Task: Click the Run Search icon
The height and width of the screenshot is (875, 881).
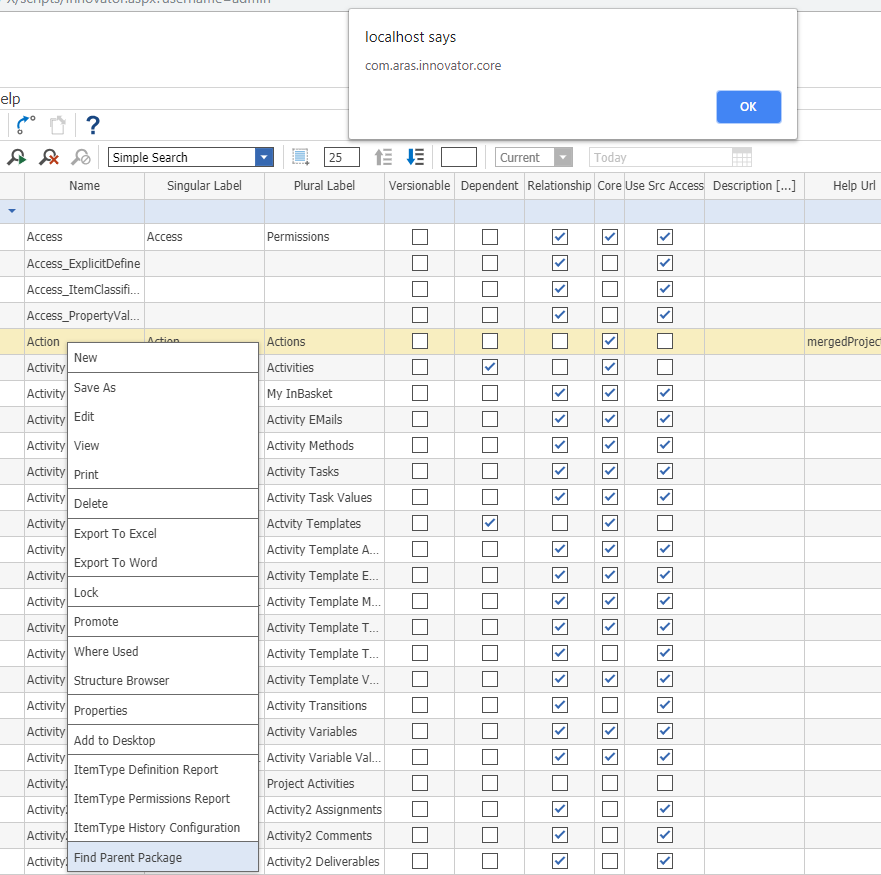Action: point(16,157)
